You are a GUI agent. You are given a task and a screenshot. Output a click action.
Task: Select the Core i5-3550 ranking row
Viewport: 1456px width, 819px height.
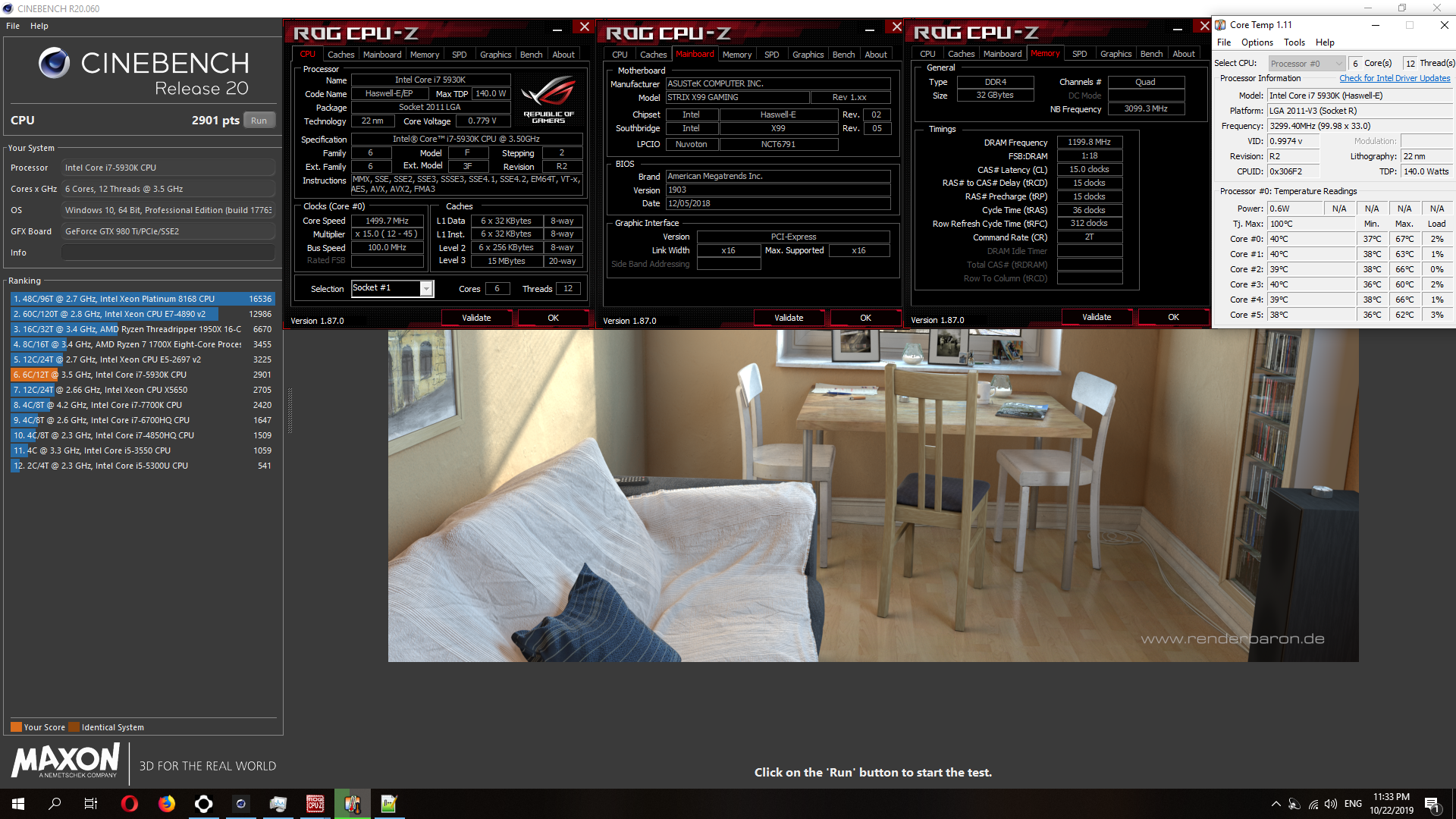pyautogui.click(x=142, y=450)
